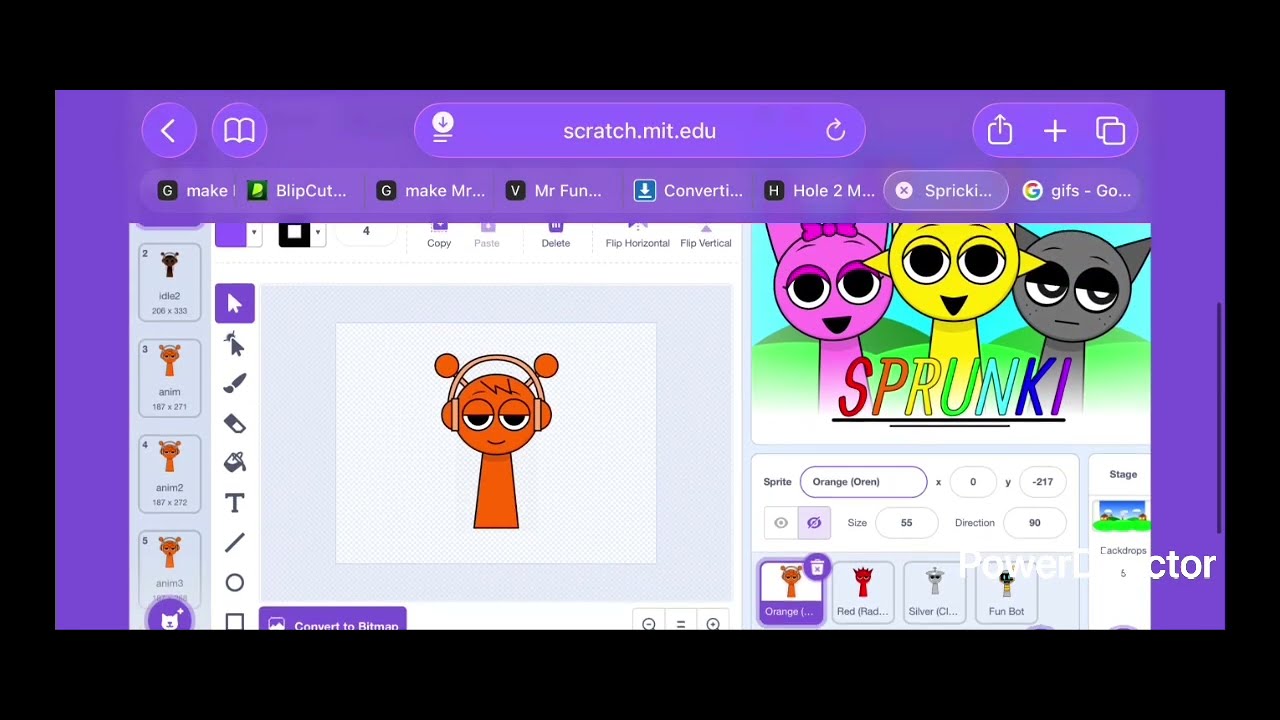Switch to the Mr Fun... browser tab
The height and width of the screenshot is (720, 1280).
[x=555, y=190]
